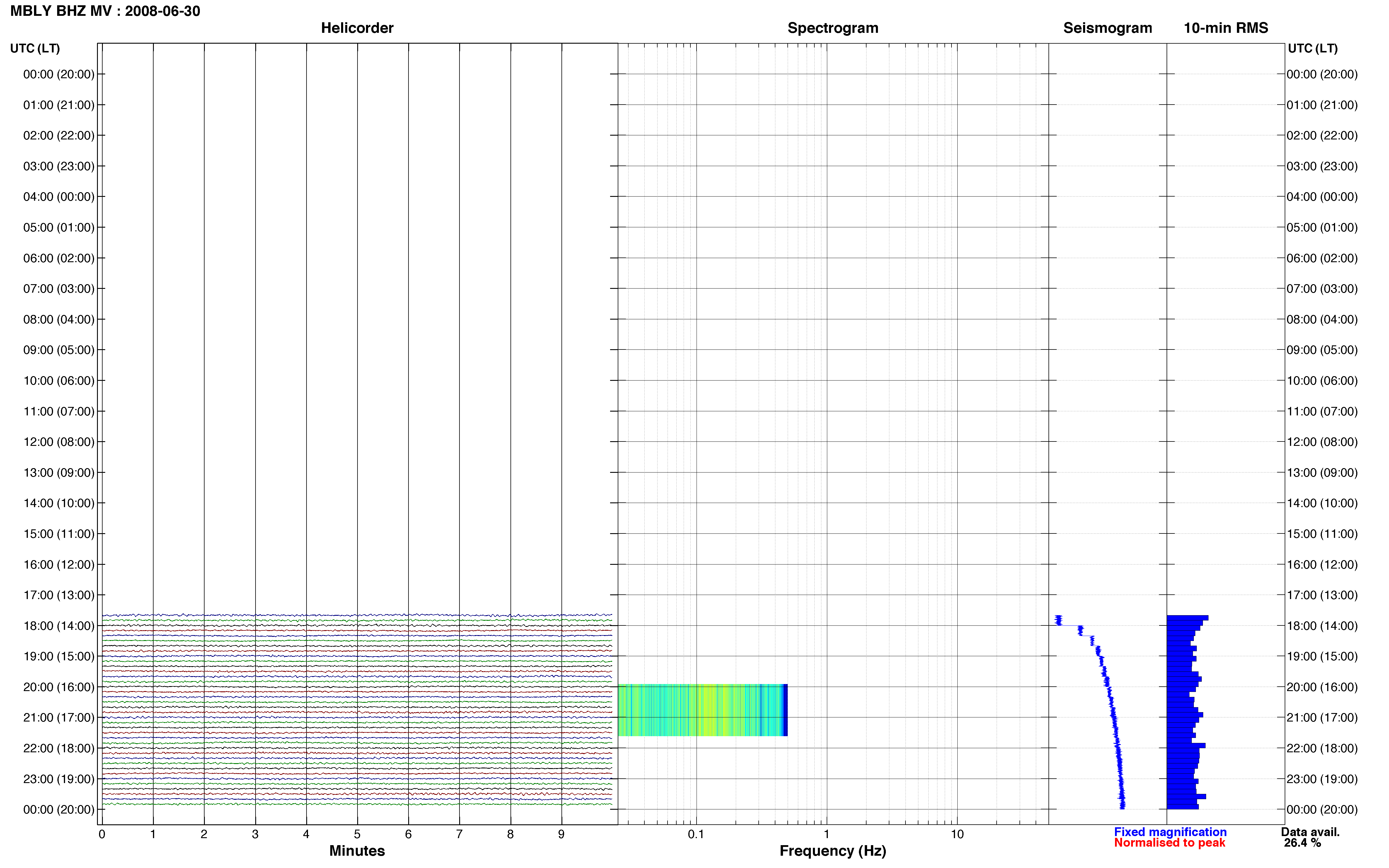Select the '10-min RMS' panel heading
This screenshot has height=868, width=1389.
pyautogui.click(x=1226, y=28)
